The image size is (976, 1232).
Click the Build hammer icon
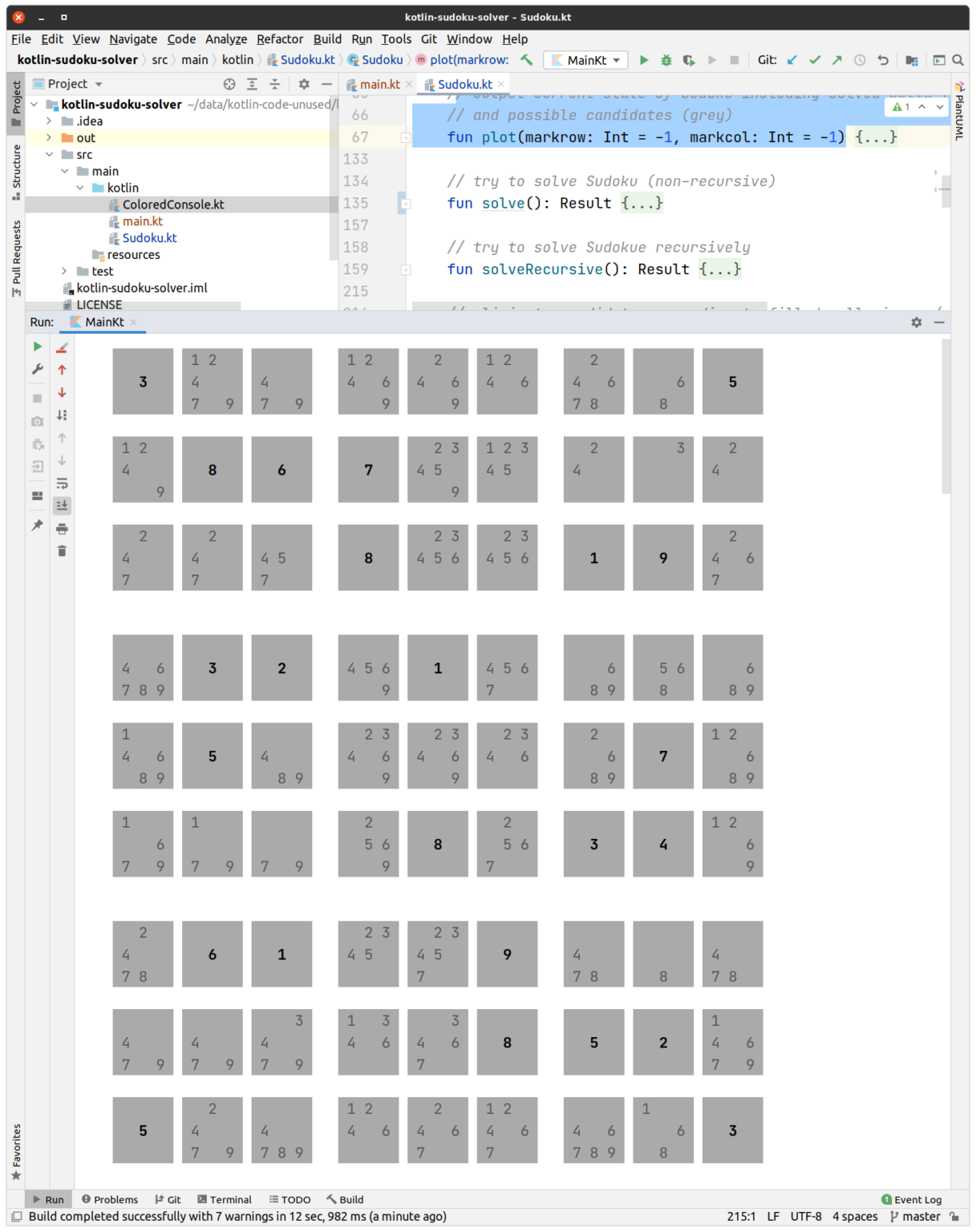click(x=526, y=60)
